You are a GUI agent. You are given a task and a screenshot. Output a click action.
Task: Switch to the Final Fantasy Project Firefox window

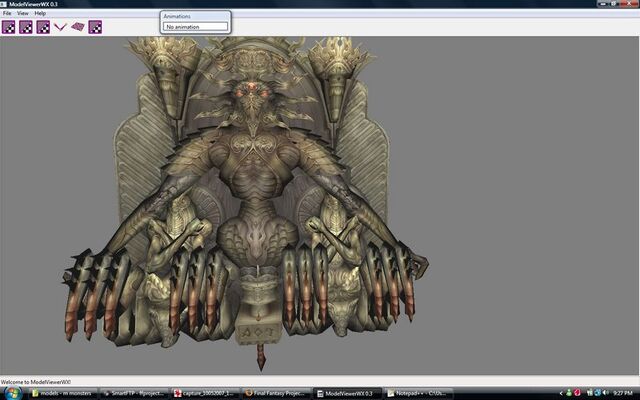(x=276, y=393)
